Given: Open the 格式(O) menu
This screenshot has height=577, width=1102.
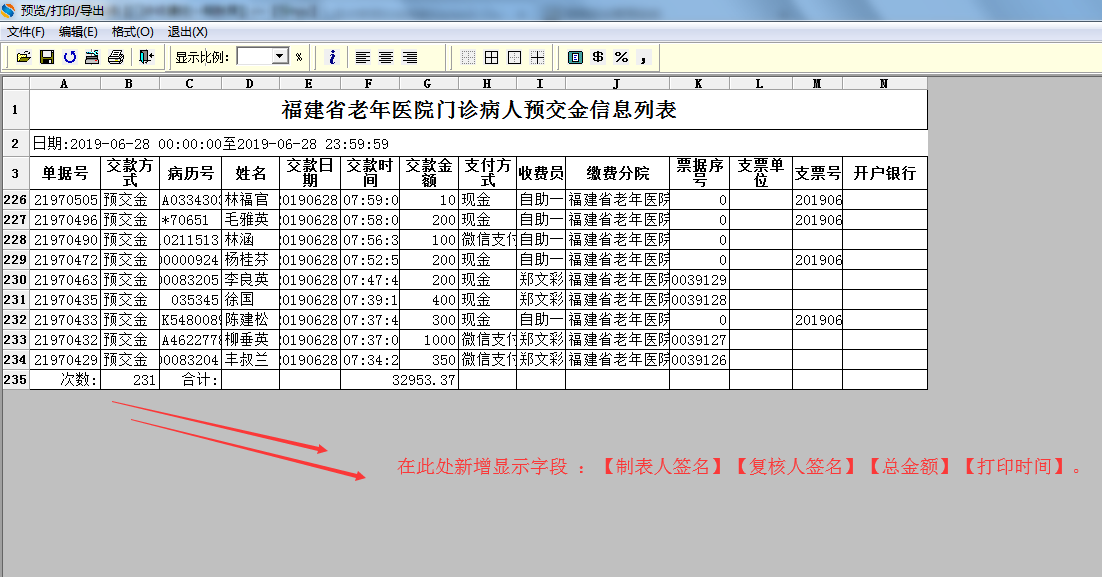Looking at the screenshot, I should 132,32.
